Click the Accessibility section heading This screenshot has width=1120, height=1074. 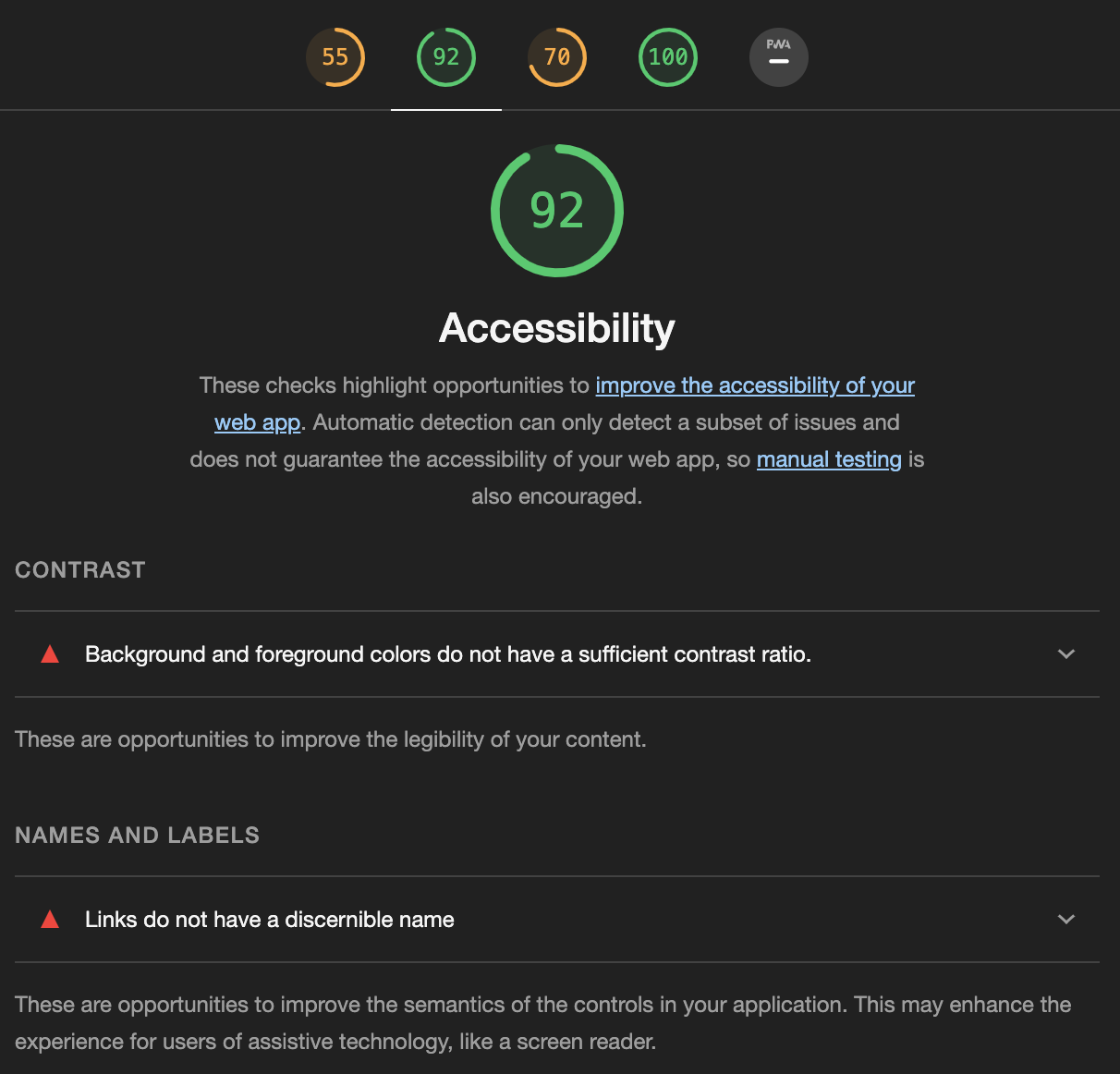pyautogui.click(x=557, y=328)
